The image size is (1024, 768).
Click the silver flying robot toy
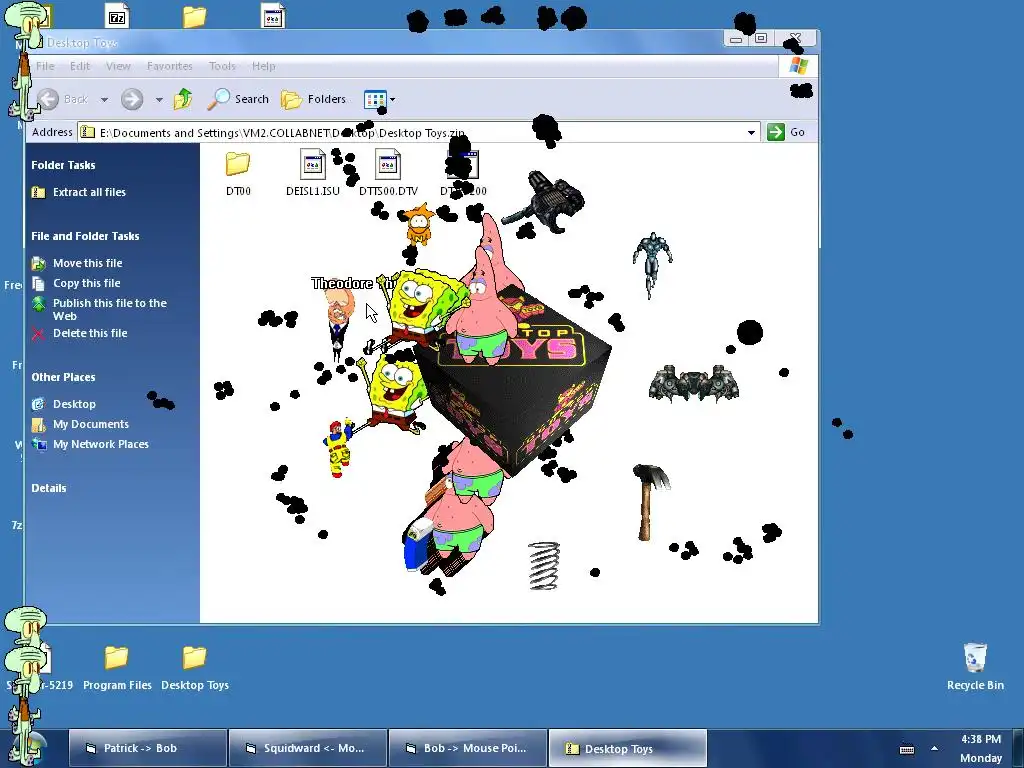point(652,263)
